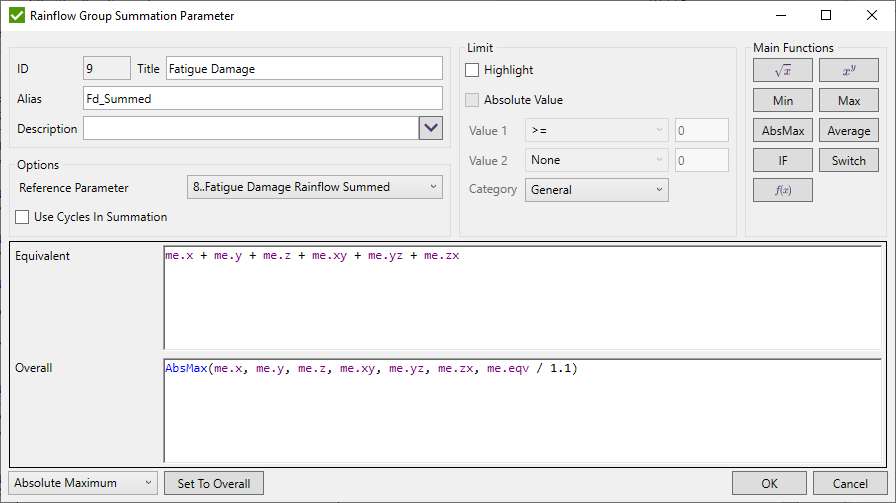Insert the Average function
The image size is (896, 503).
(x=848, y=131)
